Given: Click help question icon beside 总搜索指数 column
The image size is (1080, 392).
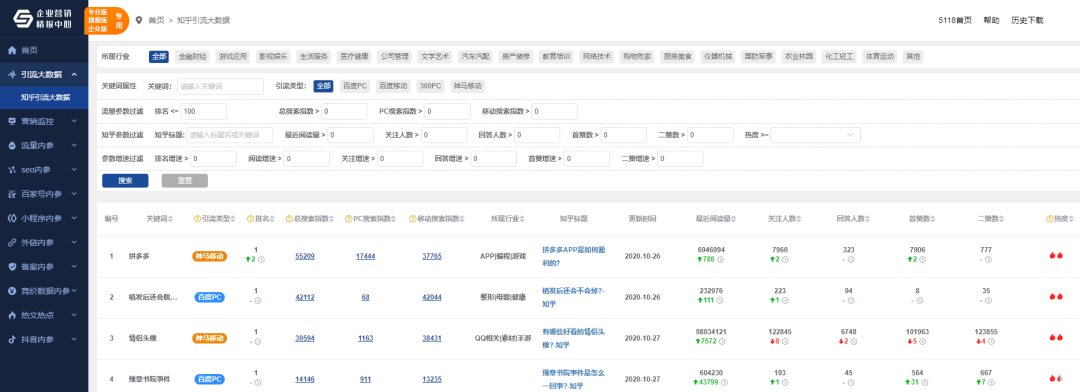Looking at the screenshot, I should [x=289, y=218].
